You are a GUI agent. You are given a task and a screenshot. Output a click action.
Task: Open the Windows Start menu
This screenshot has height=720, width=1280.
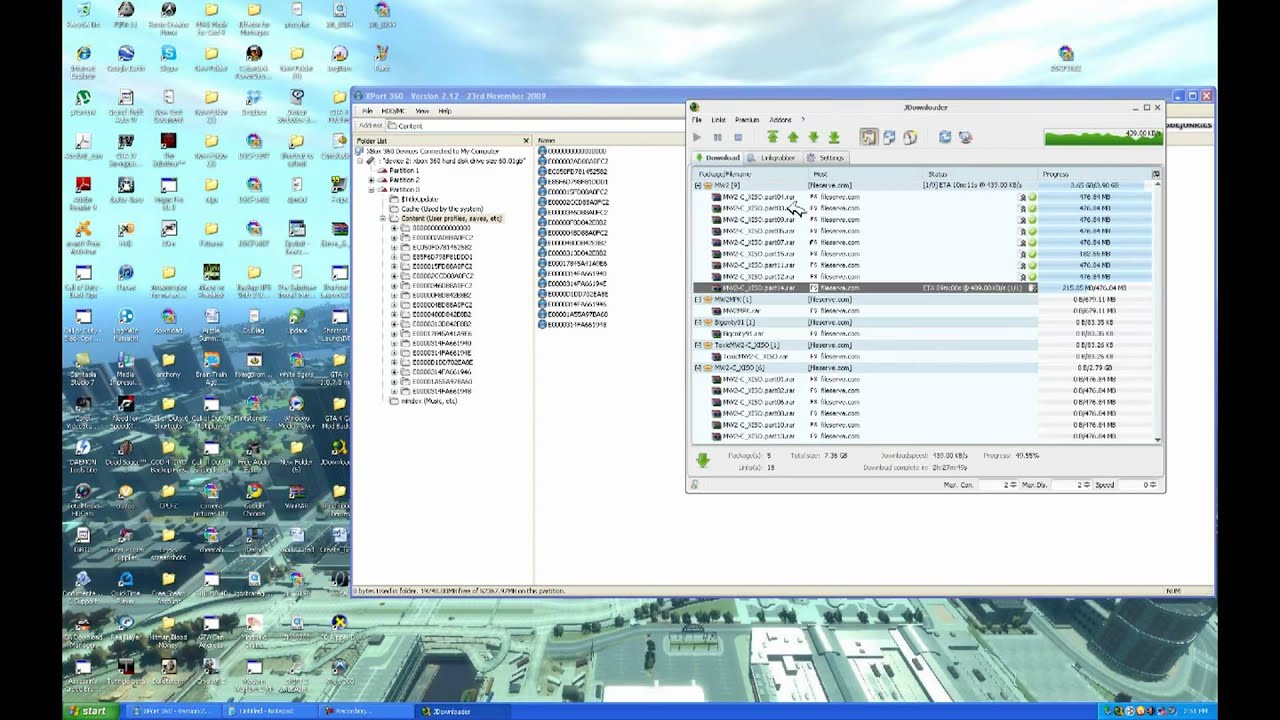point(88,711)
